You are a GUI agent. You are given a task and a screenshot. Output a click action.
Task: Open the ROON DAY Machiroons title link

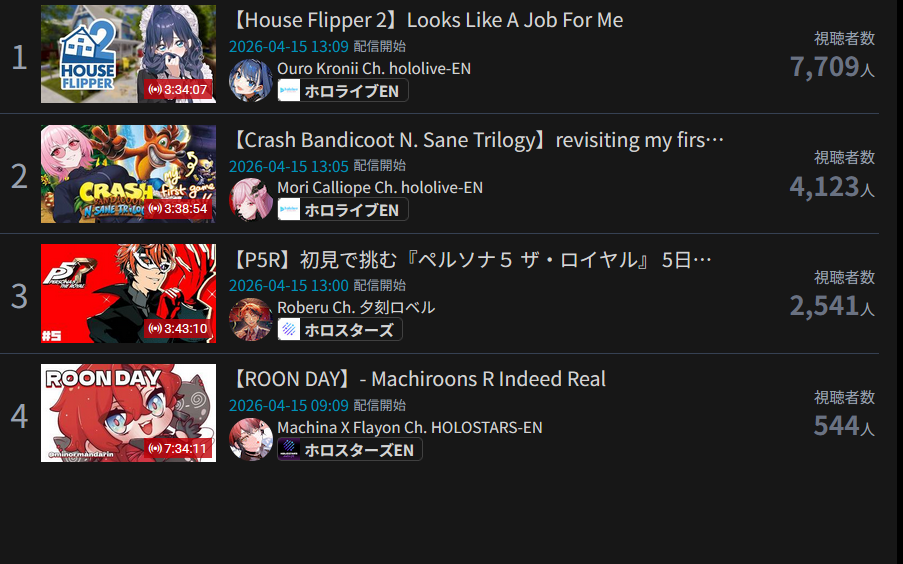point(418,379)
